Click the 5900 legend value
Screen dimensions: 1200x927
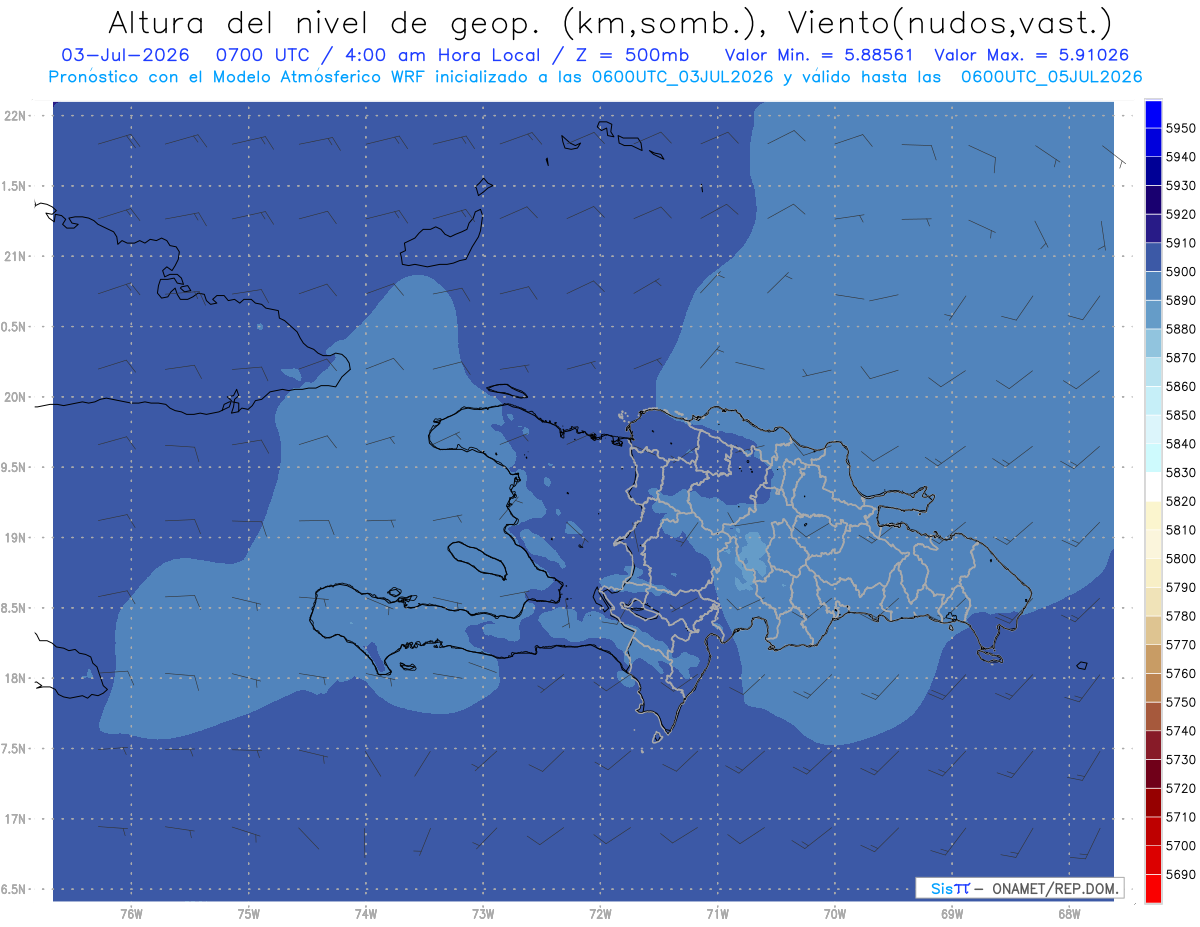point(1180,272)
